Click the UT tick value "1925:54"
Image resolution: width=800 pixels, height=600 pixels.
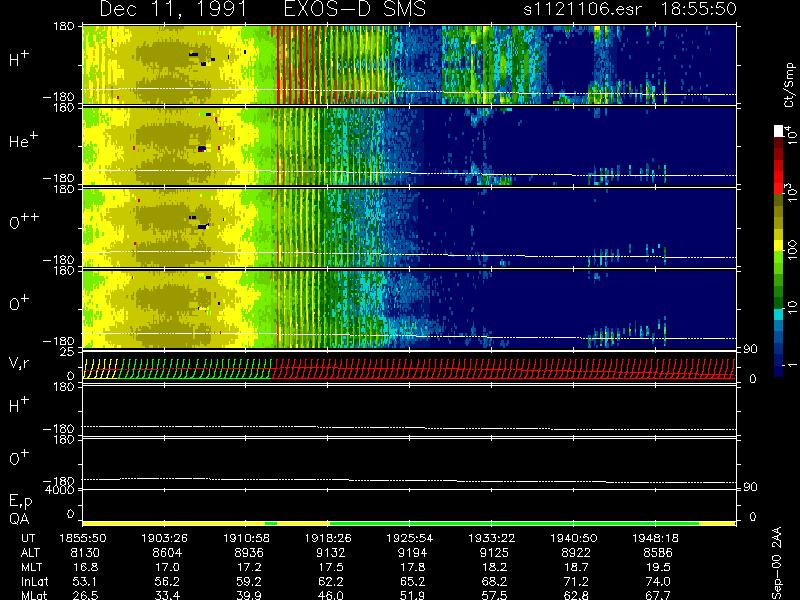pos(410,538)
